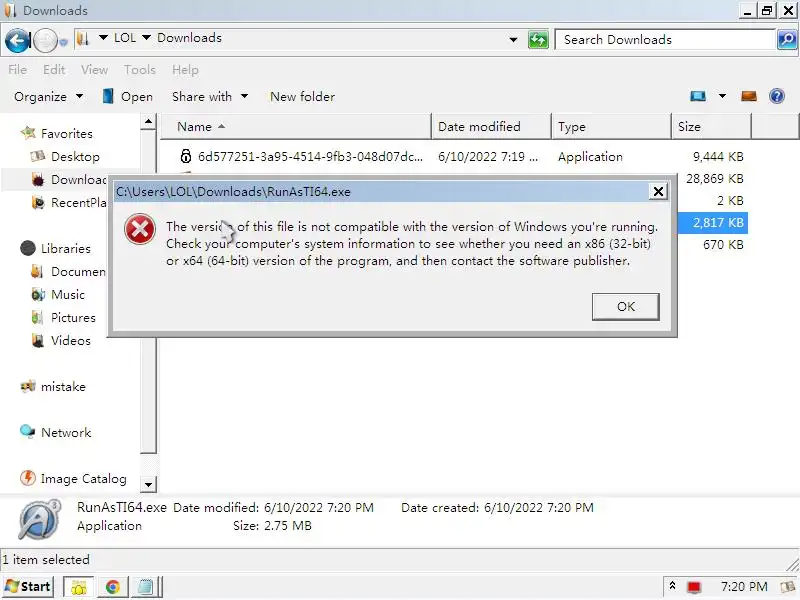This screenshot has width=800, height=600.
Task: Open the Organize dropdown
Action: pos(48,96)
